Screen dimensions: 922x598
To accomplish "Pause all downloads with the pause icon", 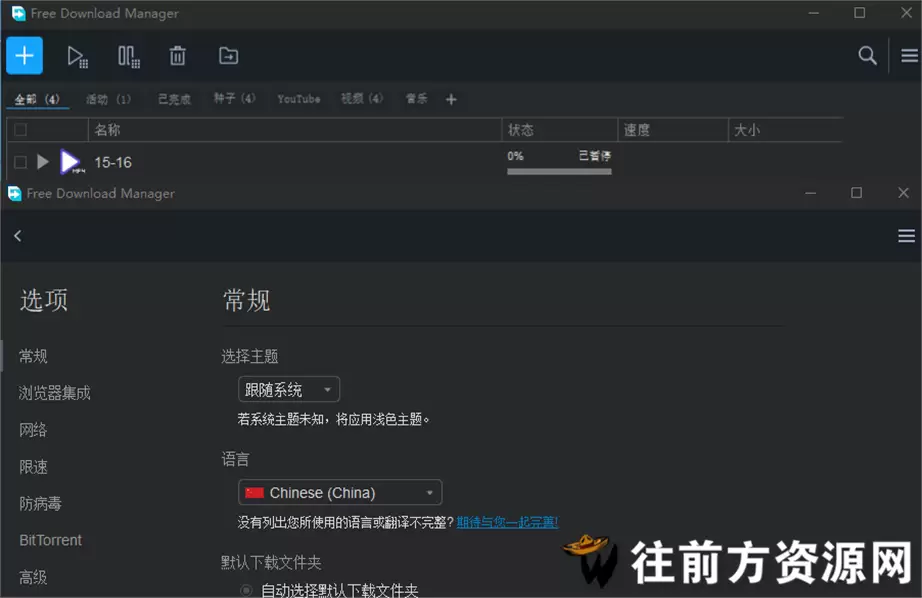I will point(128,56).
